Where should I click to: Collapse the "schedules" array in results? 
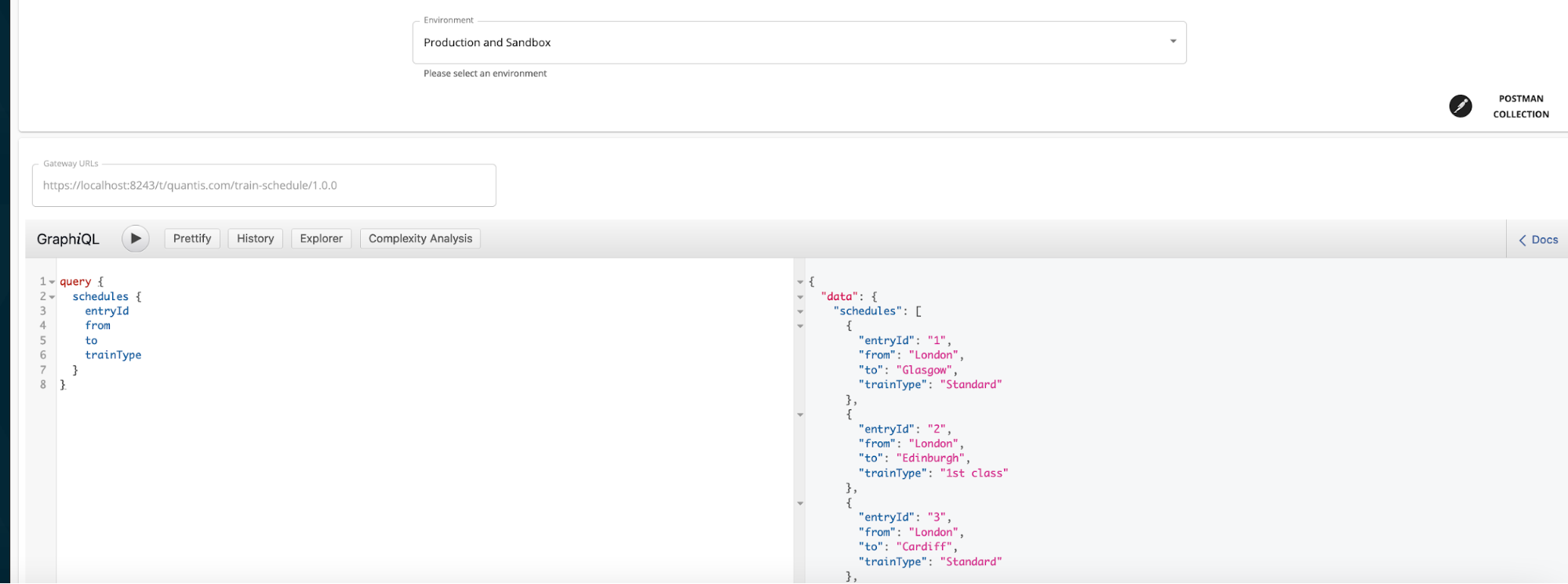coord(800,311)
